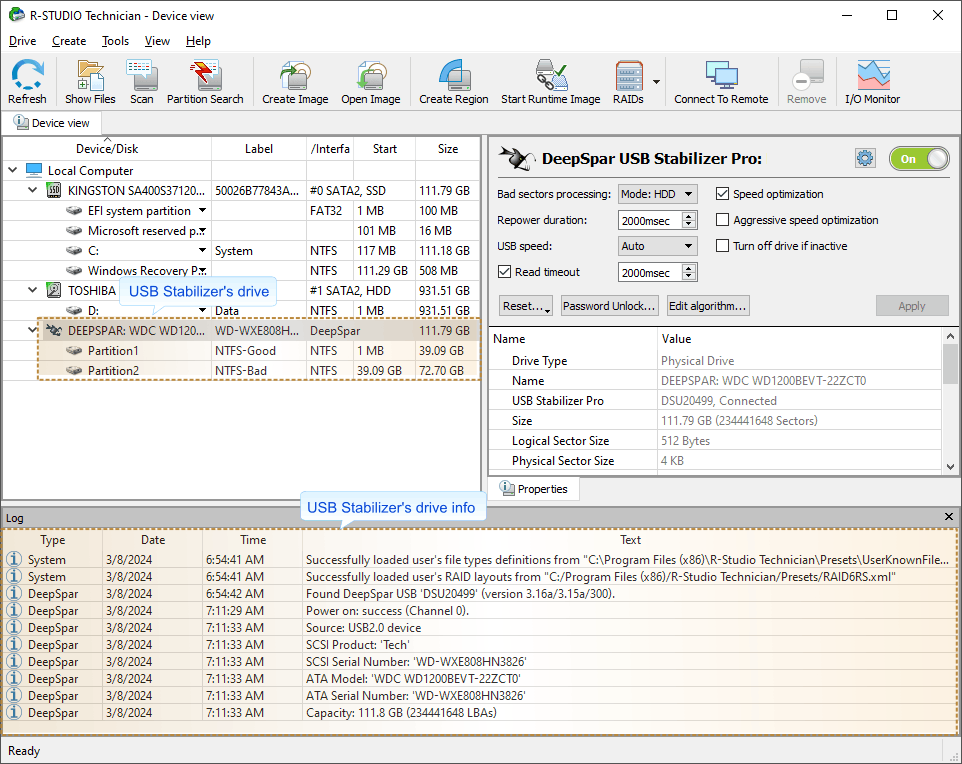Click the Windows Recovery partition icon
Image resolution: width=962 pixels, height=764 pixels.
[x=74, y=271]
